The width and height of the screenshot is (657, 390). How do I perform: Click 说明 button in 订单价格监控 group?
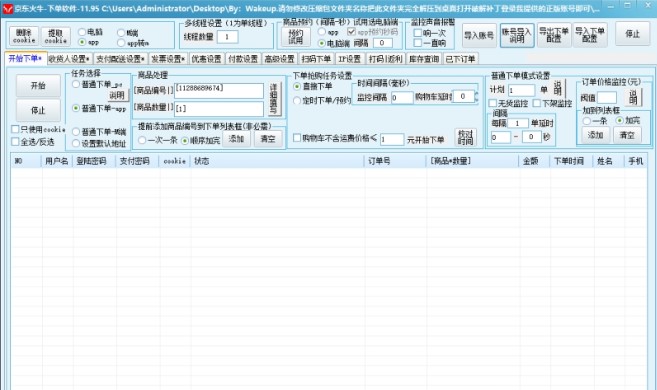pyautogui.click(x=633, y=97)
